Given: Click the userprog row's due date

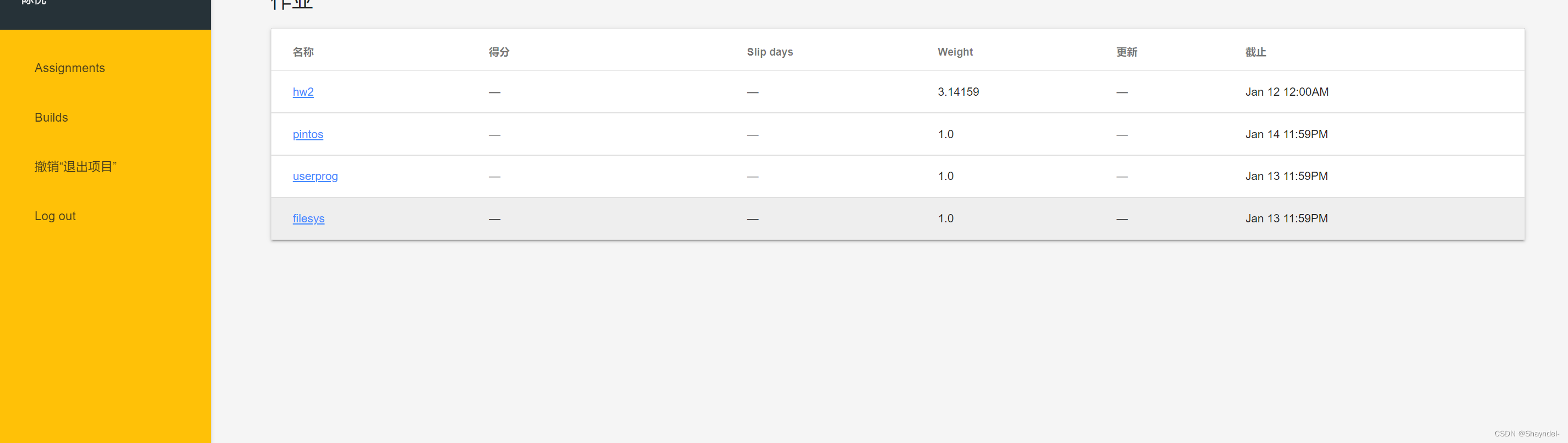Looking at the screenshot, I should tap(1286, 176).
